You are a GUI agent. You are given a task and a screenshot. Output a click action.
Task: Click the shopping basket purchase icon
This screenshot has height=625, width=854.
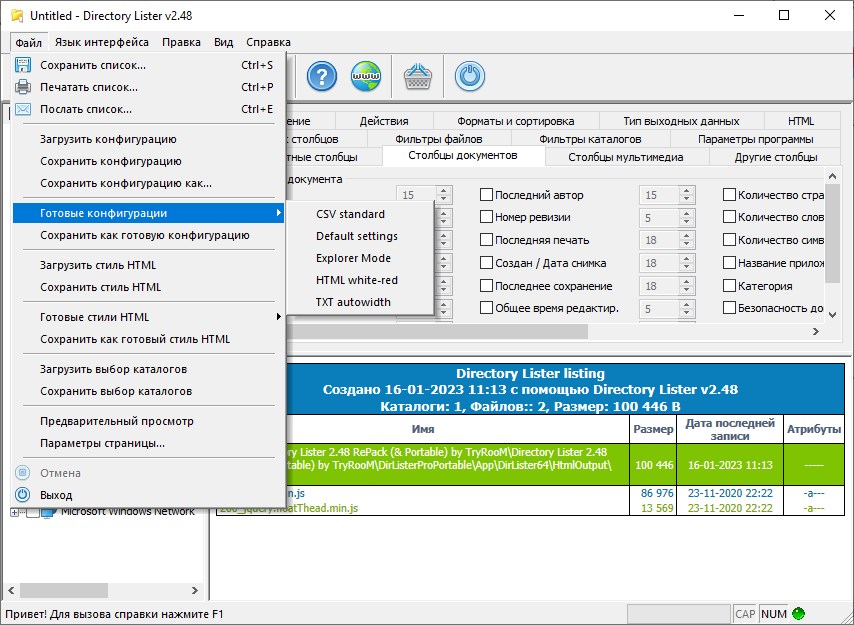point(418,76)
